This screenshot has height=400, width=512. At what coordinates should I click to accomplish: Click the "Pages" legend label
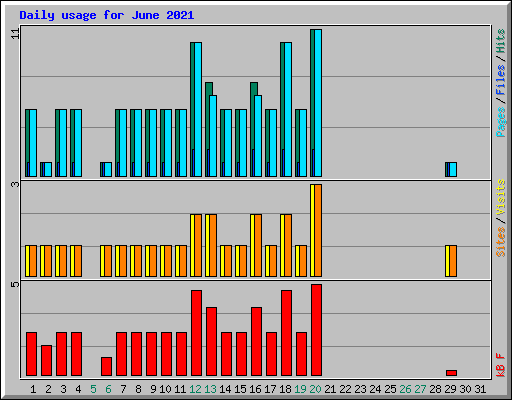coord(501,122)
